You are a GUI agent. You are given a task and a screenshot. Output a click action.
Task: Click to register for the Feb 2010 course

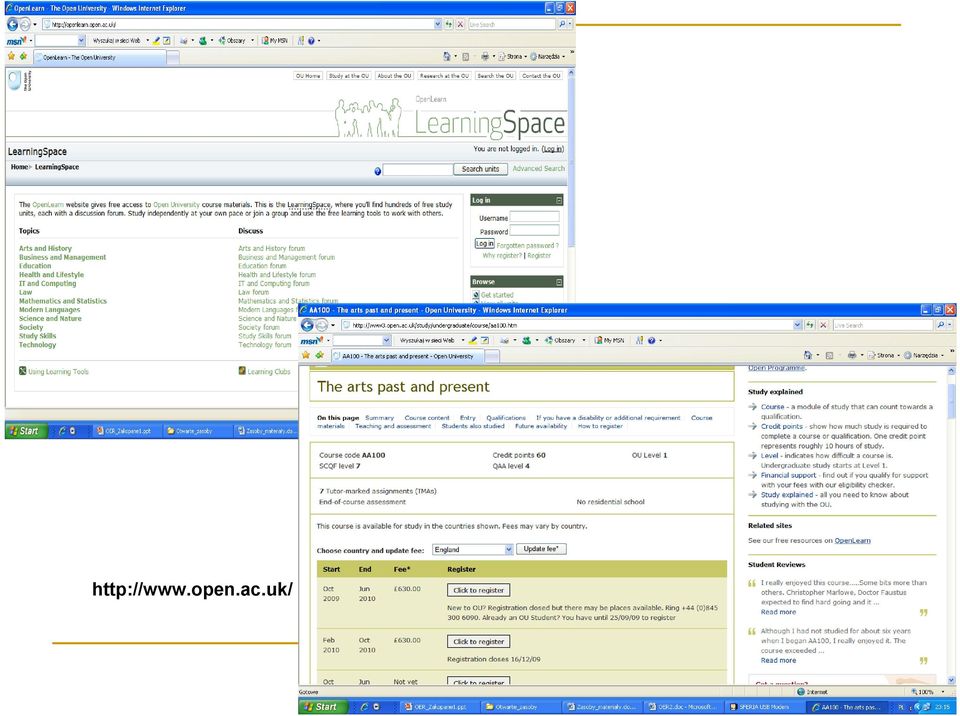[479, 642]
